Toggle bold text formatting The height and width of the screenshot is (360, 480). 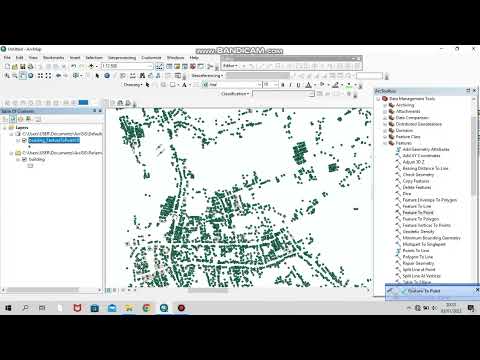click(283, 85)
